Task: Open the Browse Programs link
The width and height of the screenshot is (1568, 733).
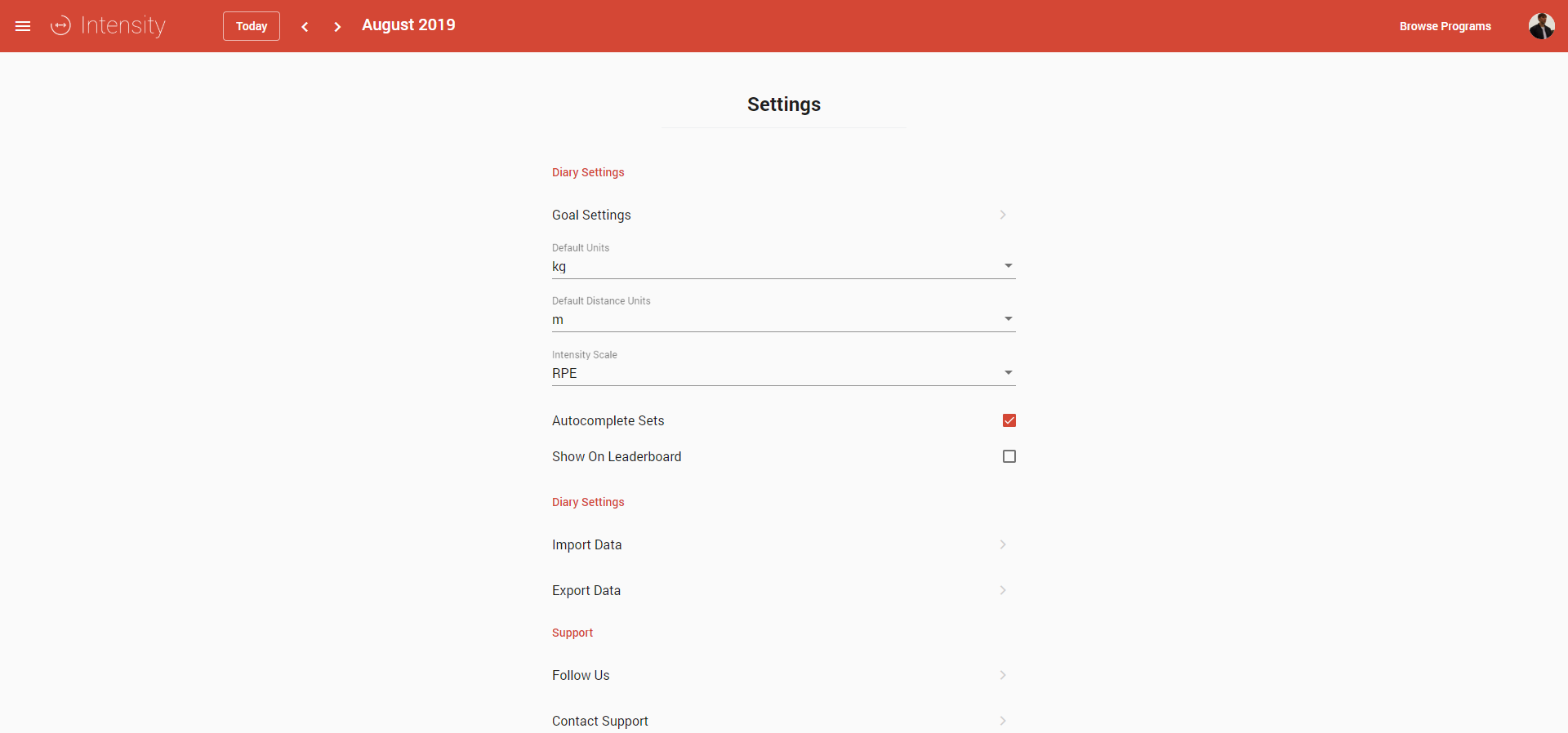Action: click(1445, 26)
